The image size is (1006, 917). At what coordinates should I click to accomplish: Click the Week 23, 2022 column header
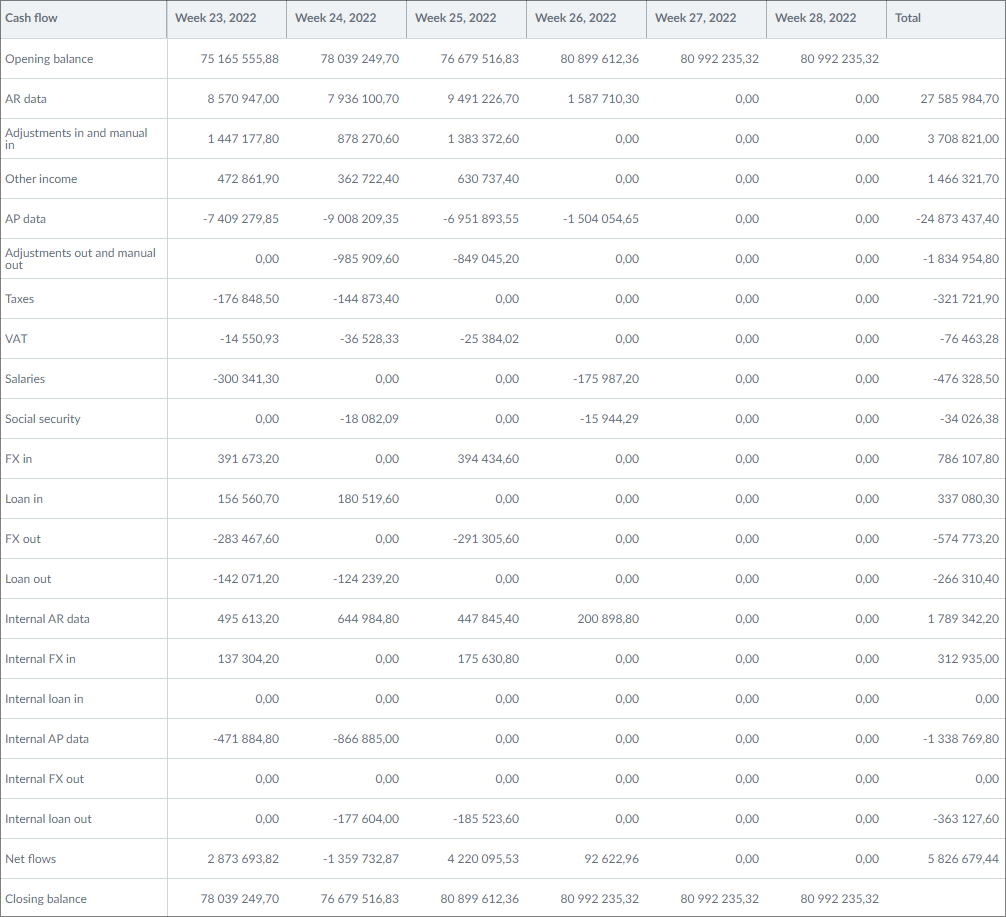215,18
